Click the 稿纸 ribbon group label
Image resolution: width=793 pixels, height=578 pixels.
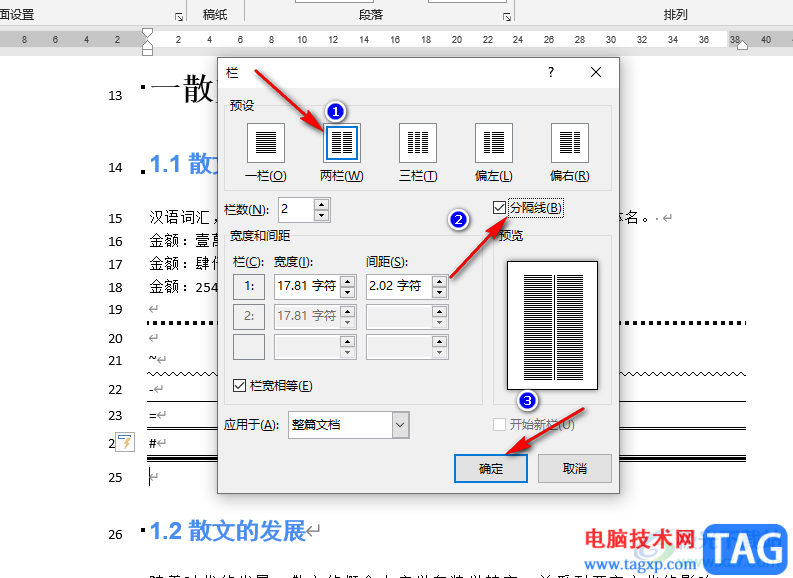click(x=215, y=15)
